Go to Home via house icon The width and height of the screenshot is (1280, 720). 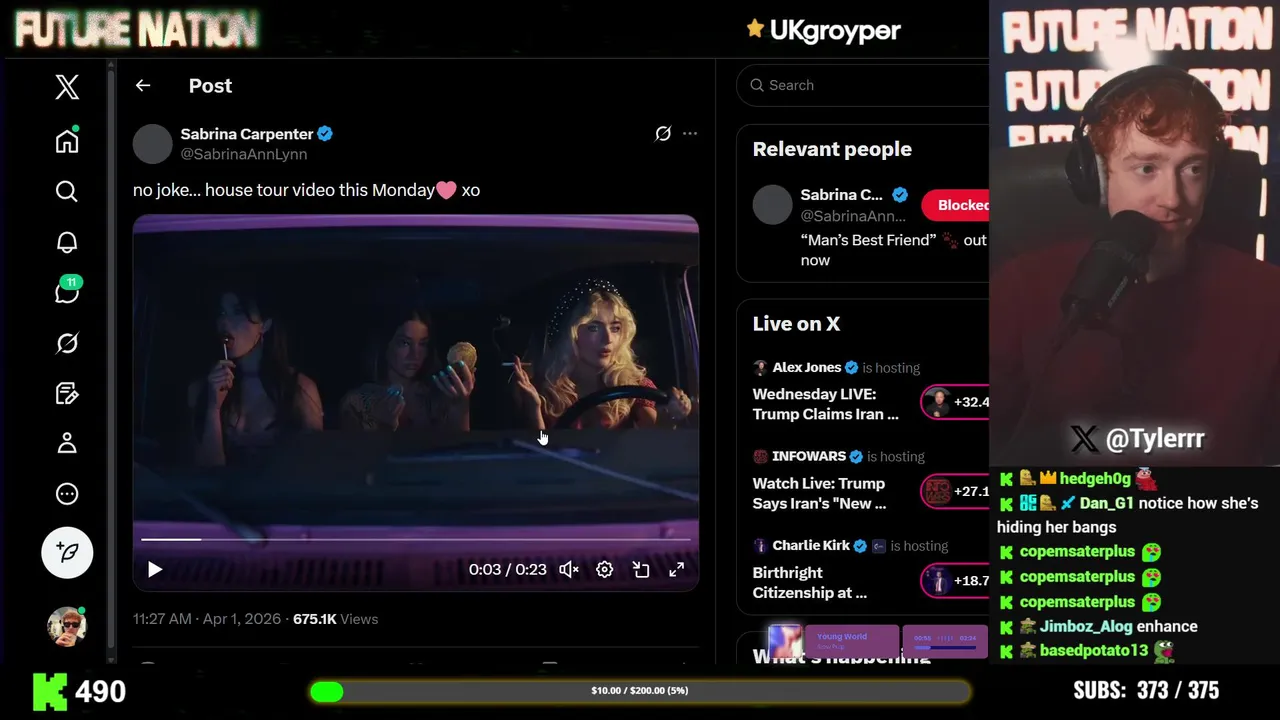click(x=67, y=140)
